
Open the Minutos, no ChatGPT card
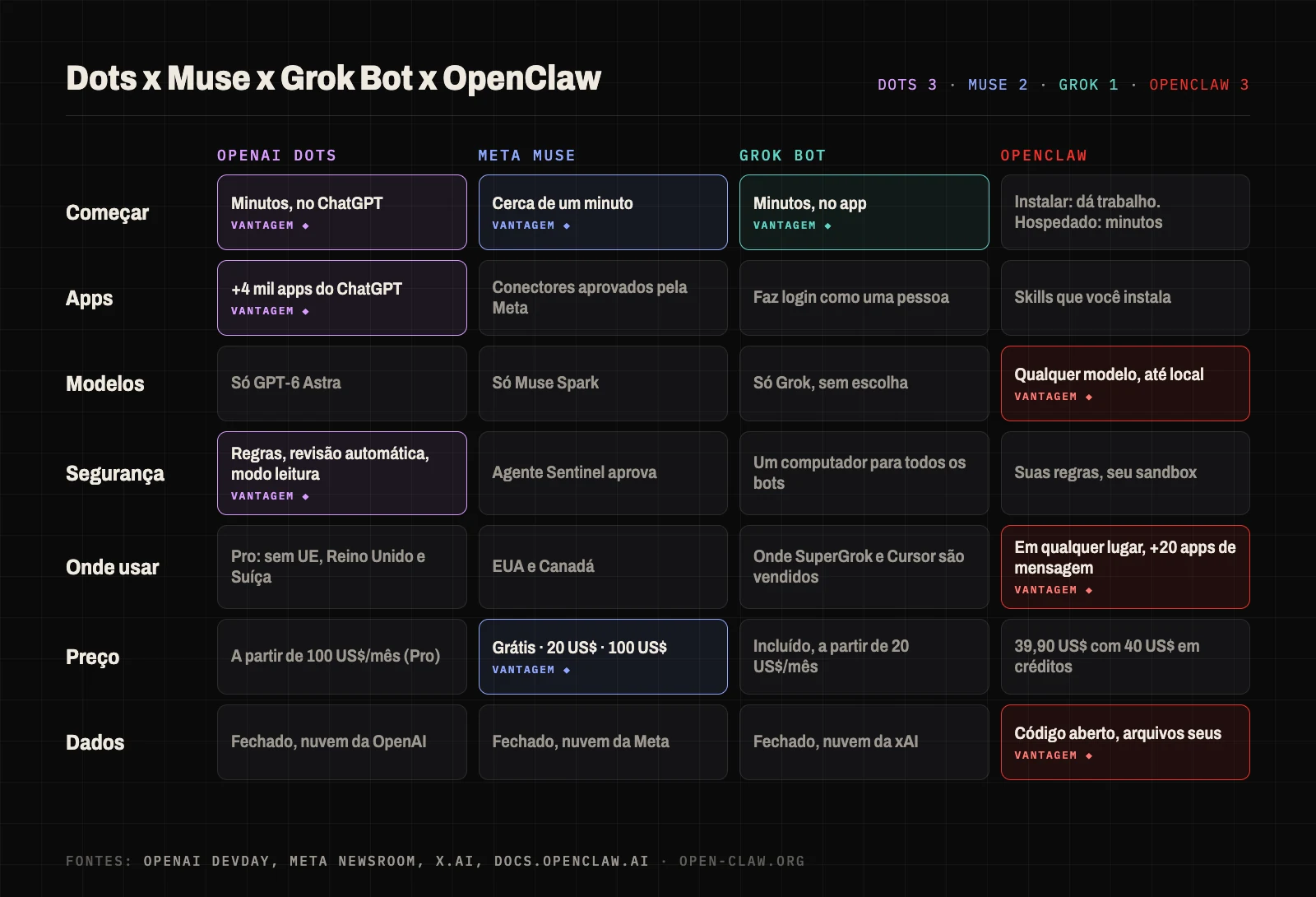pos(342,212)
